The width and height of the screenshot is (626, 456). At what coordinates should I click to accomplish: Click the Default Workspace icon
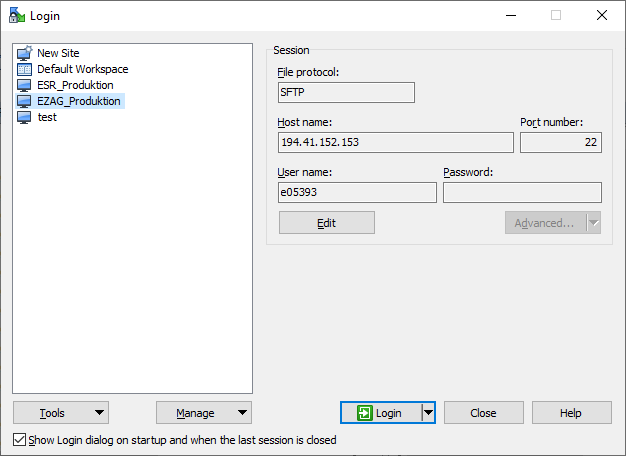pyautogui.click(x=24, y=69)
